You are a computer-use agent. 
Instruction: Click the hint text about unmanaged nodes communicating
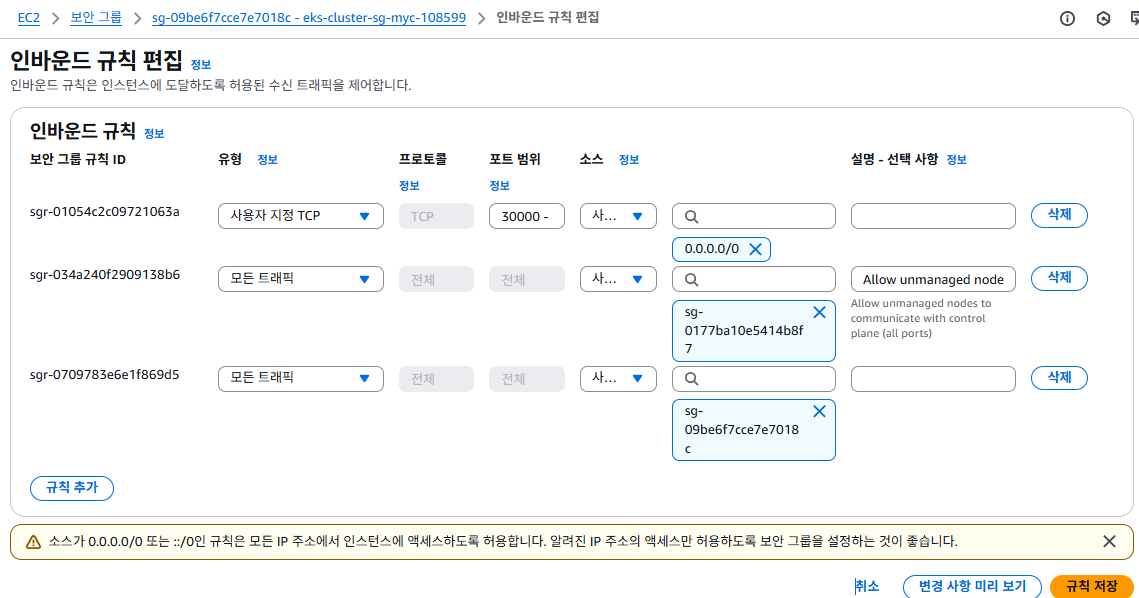click(921, 318)
